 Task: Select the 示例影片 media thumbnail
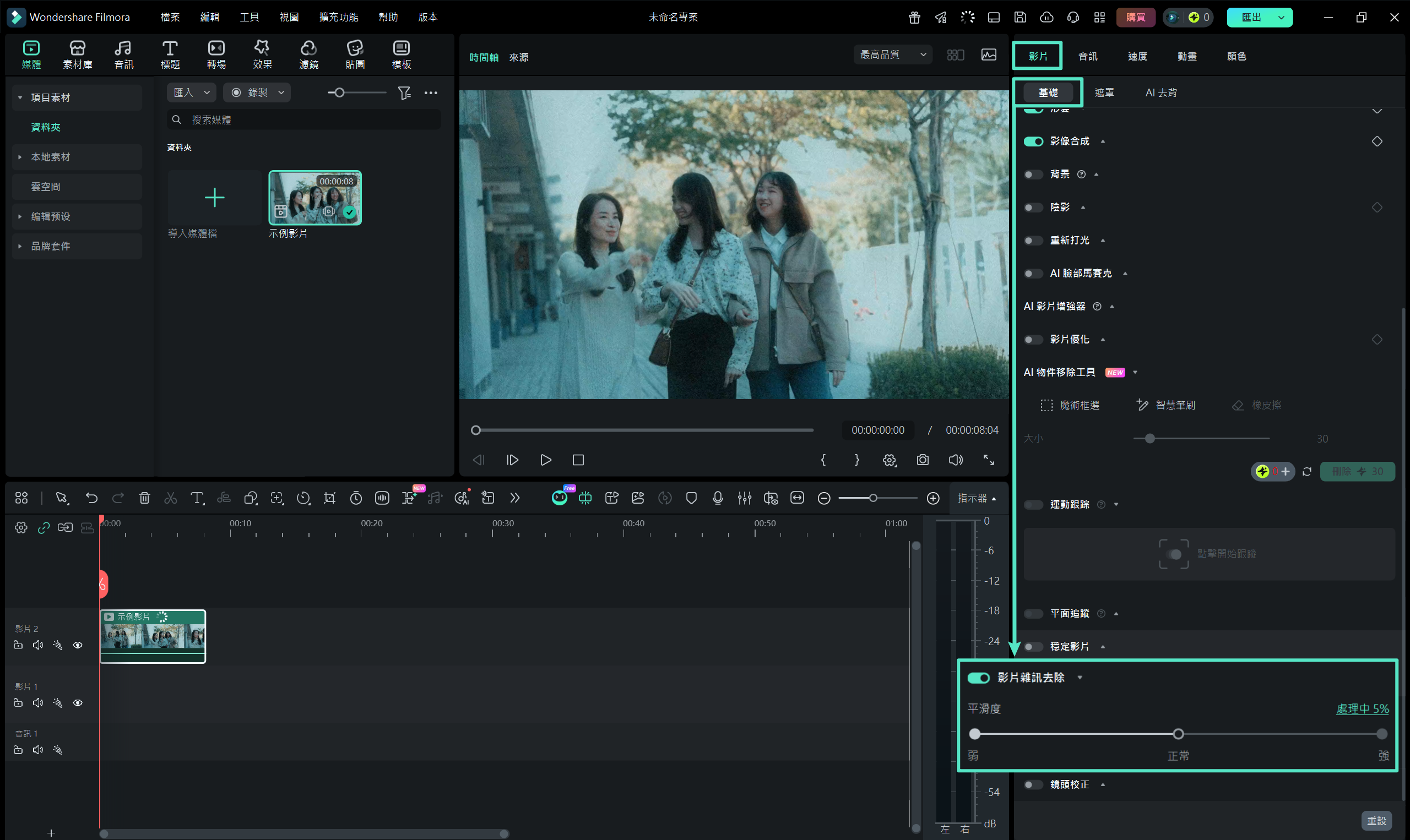click(315, 198)
